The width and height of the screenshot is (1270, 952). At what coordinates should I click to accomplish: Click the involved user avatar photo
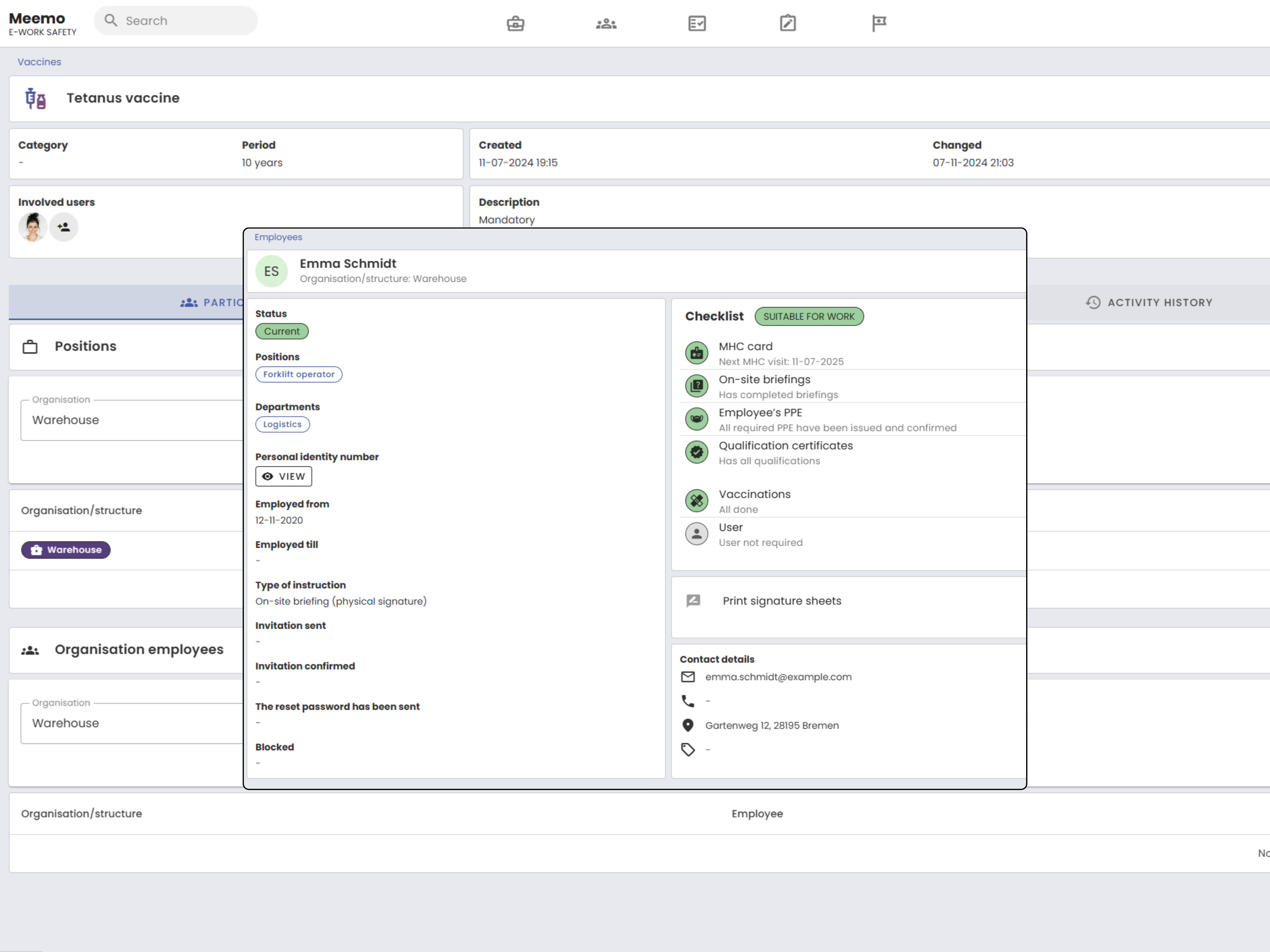point(33,227)
